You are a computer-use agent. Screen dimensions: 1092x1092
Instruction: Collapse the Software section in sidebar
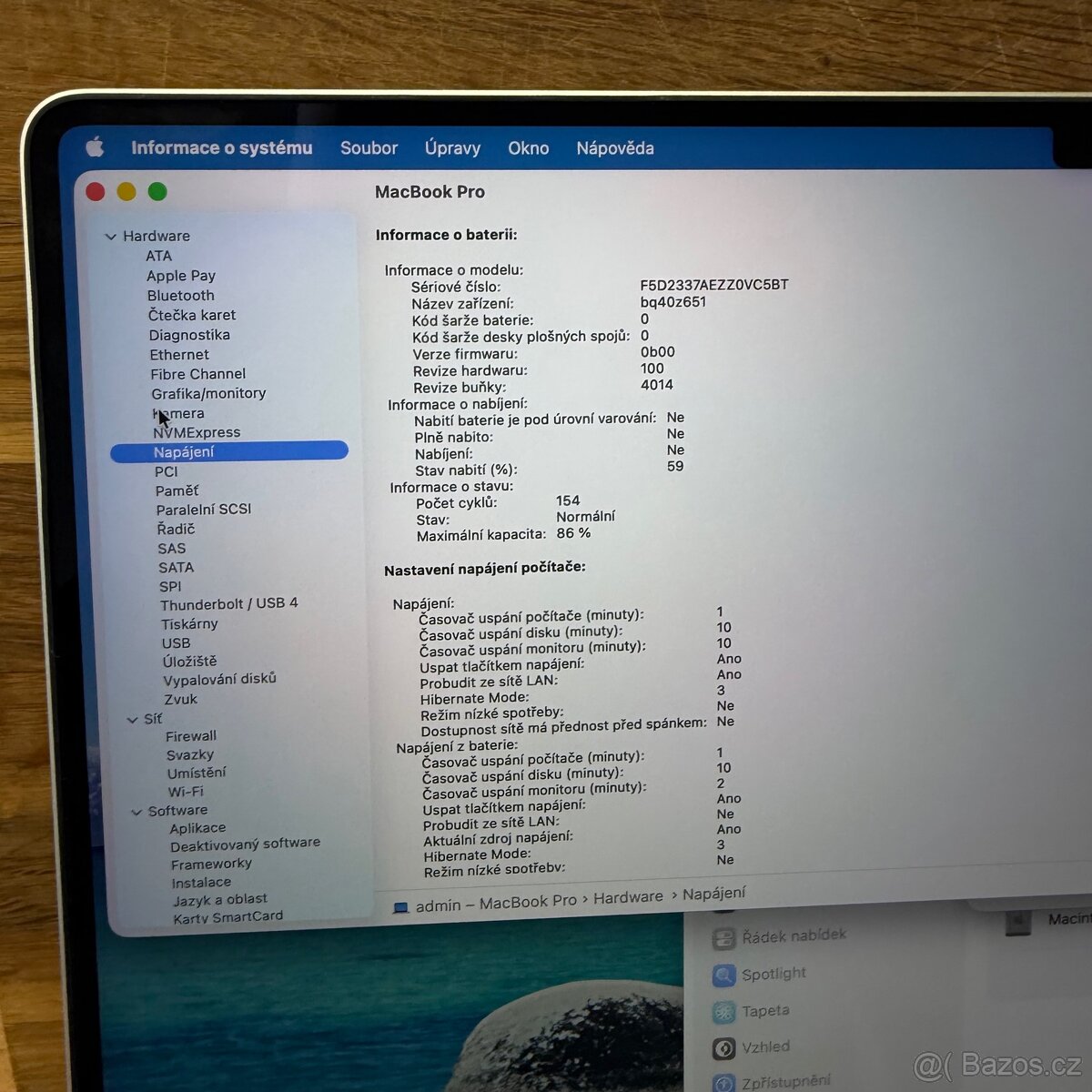click(137, 810)
